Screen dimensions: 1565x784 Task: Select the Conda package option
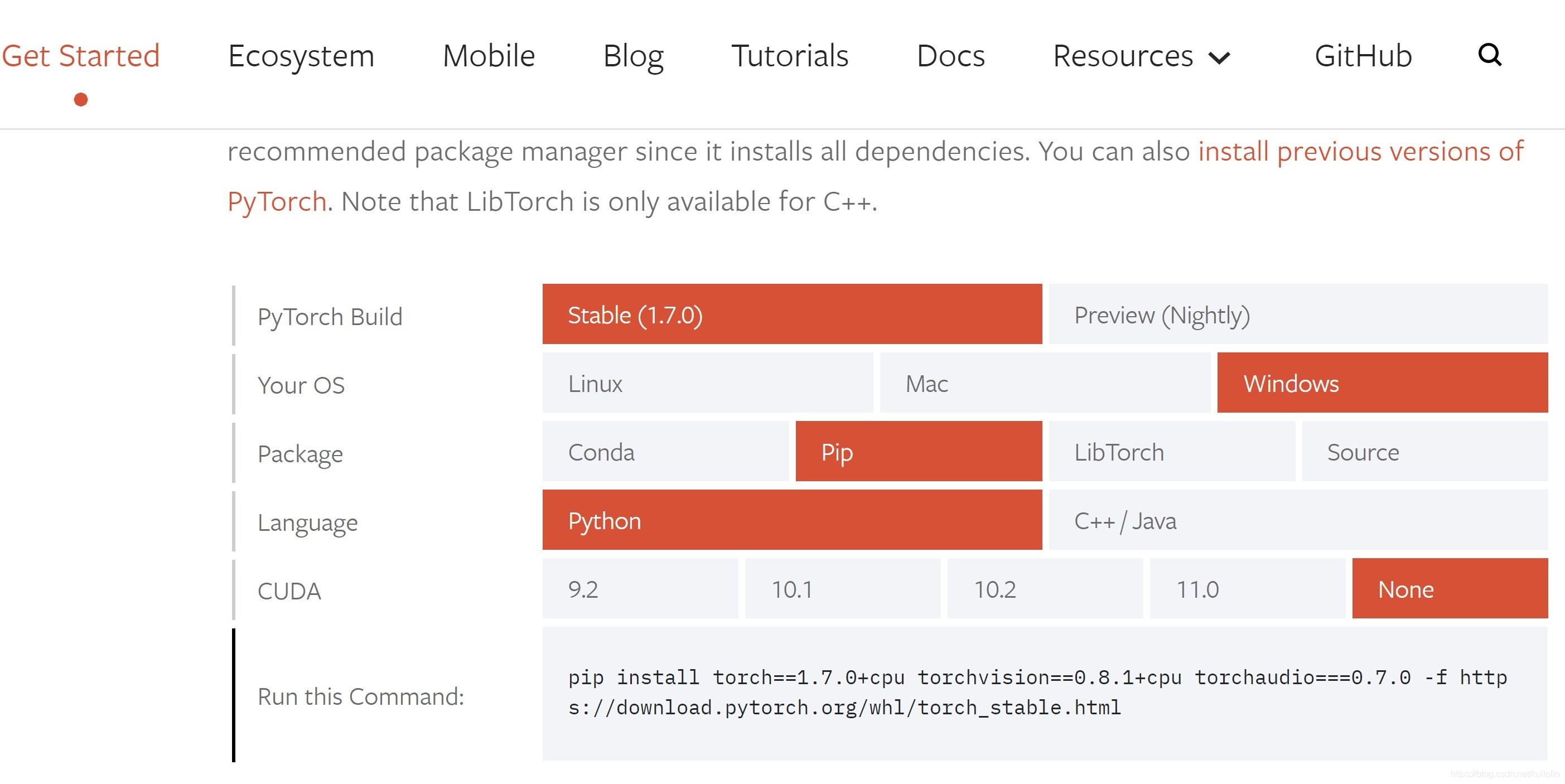tap(665, 451)
